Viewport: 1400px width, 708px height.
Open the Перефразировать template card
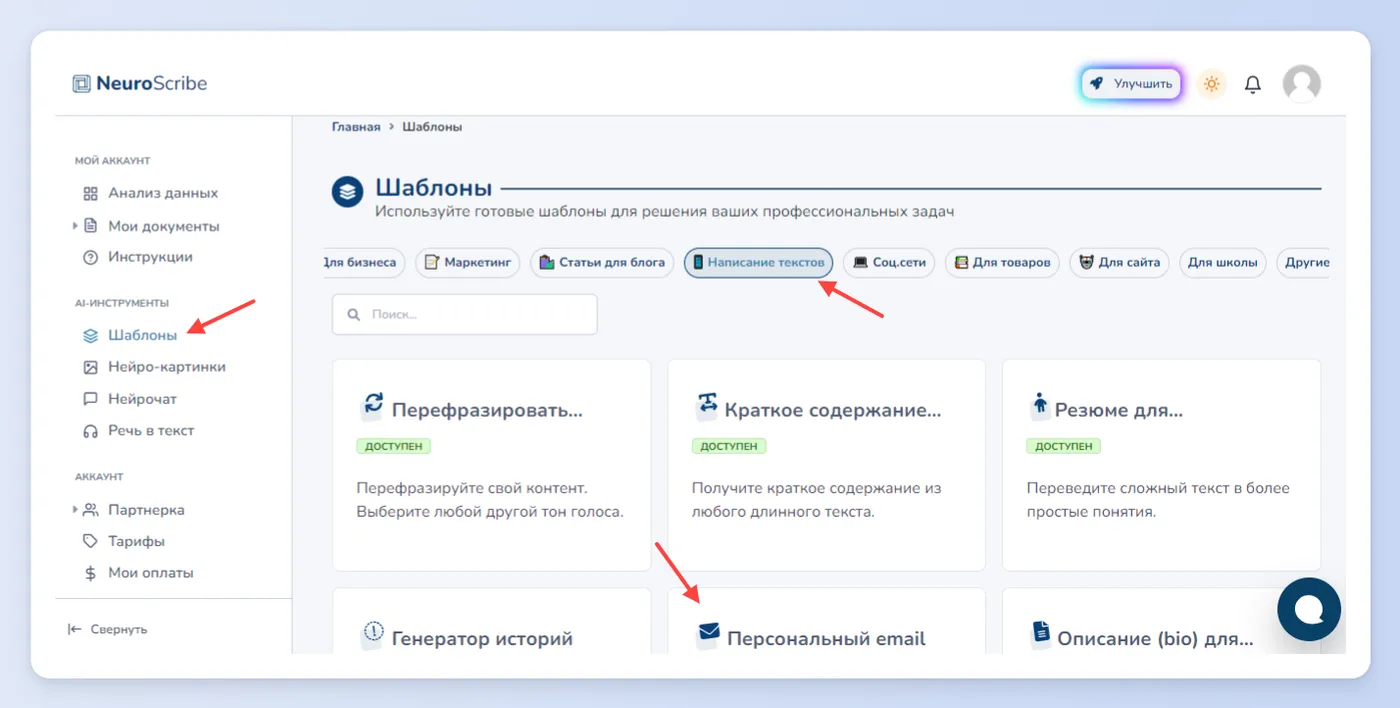coord(492,465)
